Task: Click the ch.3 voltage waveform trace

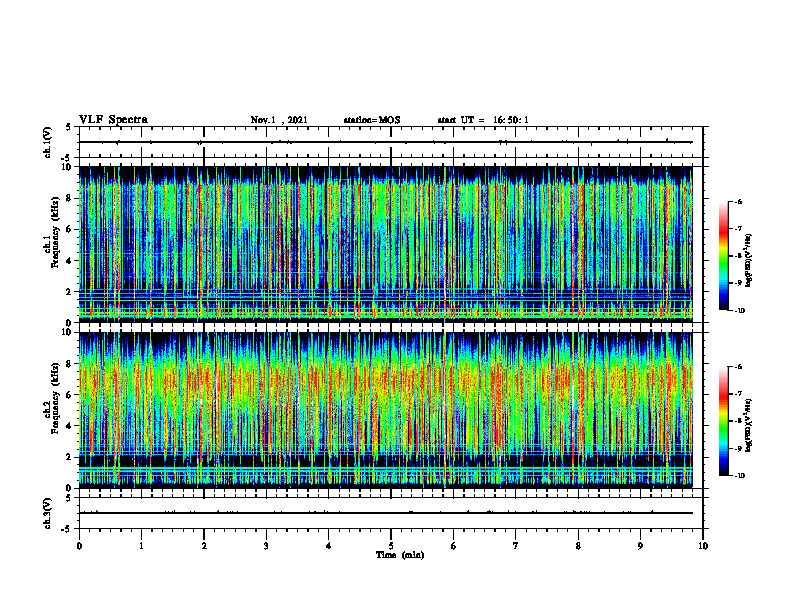Action: tap(385, 513)
